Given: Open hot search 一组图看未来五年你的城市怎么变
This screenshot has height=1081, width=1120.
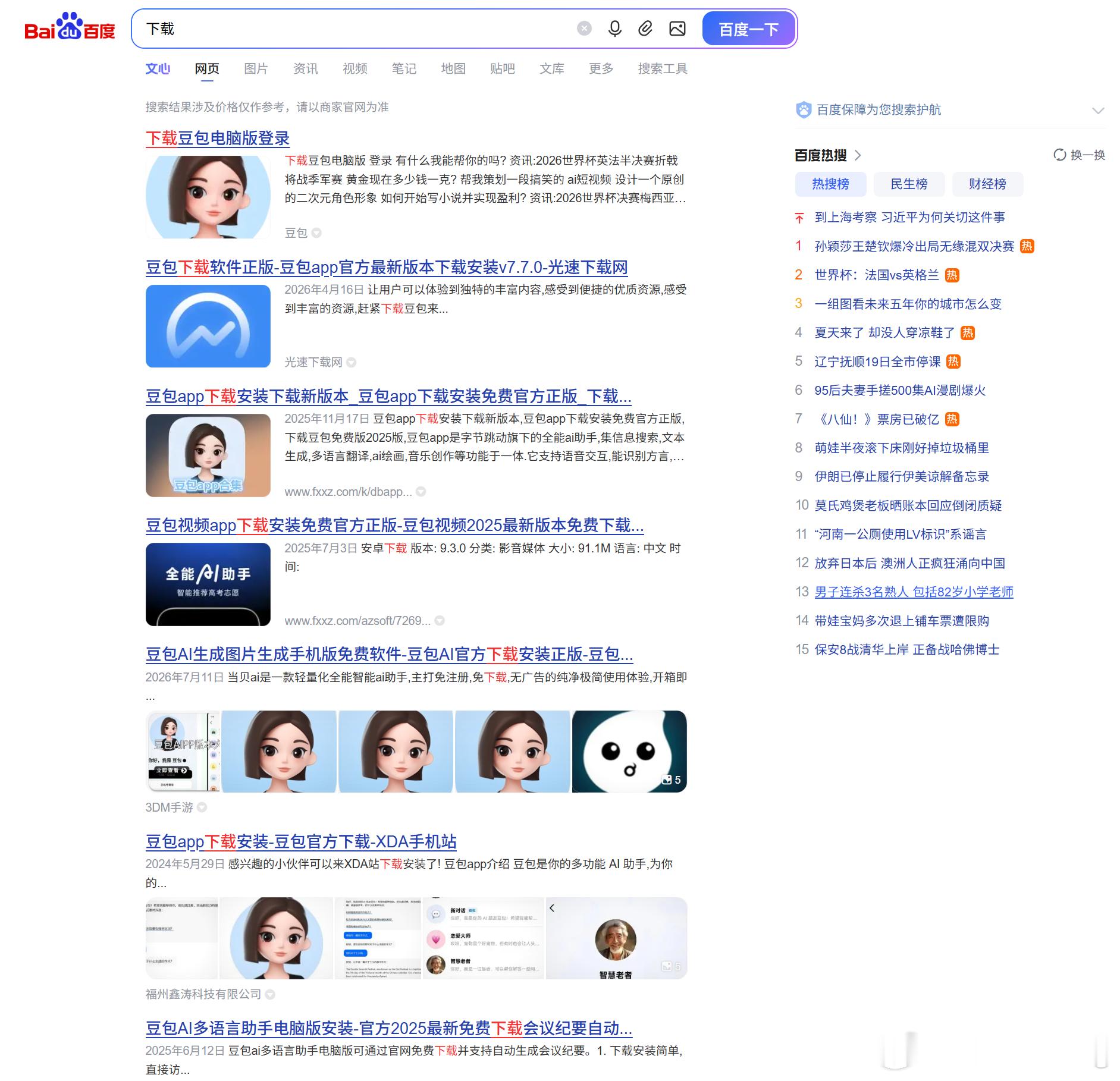Looking at the screenshot, I should 908,304.
